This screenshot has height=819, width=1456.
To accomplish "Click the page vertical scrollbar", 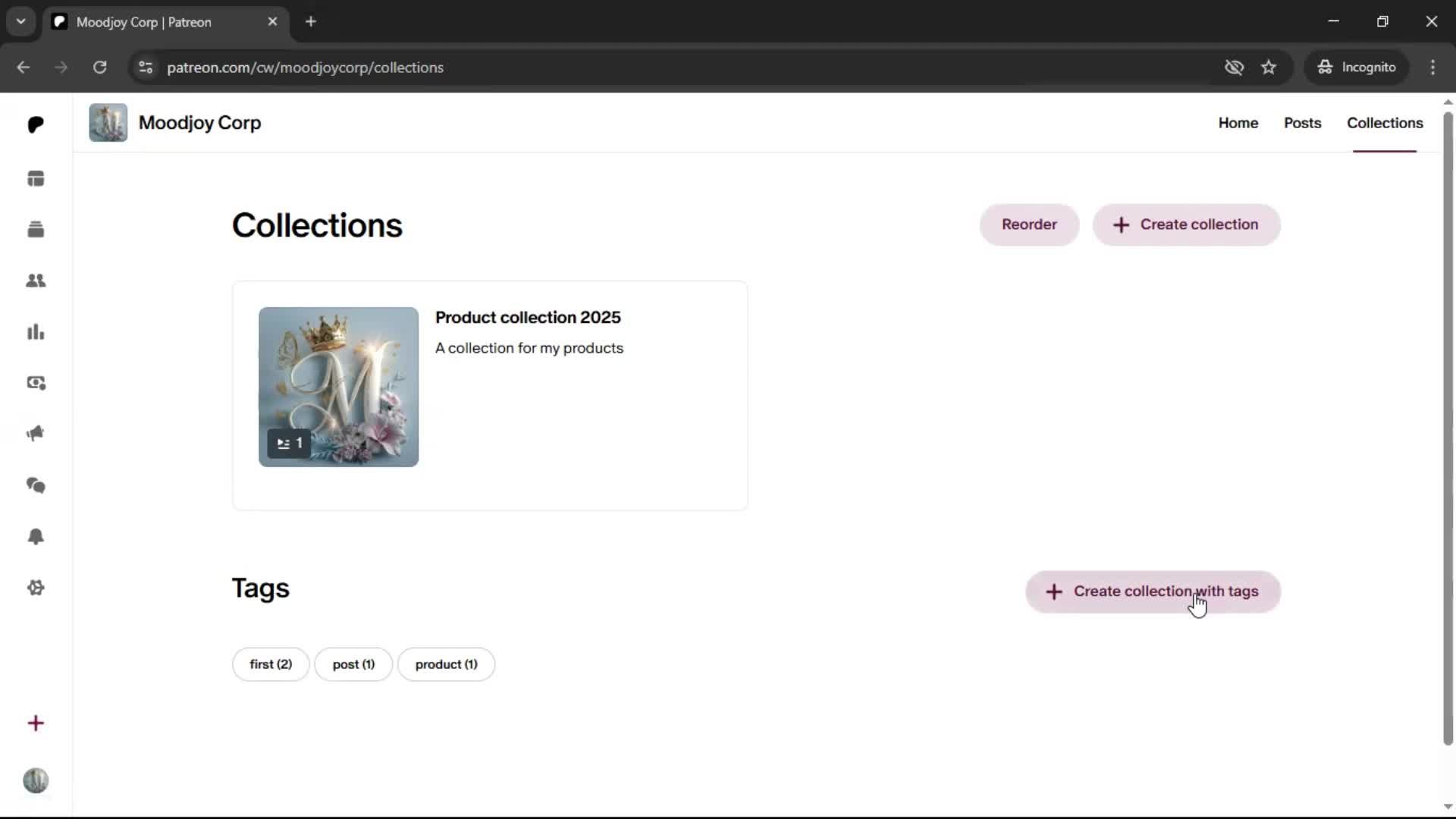I will point(1448,428).
